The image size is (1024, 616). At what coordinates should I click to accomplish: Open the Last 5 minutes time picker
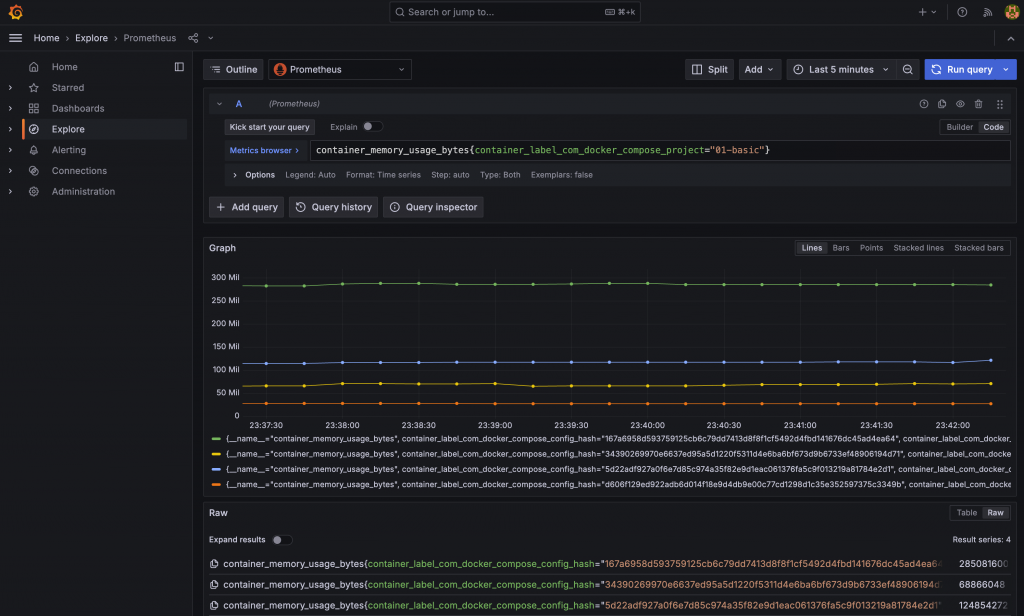(x=838, y=70)
